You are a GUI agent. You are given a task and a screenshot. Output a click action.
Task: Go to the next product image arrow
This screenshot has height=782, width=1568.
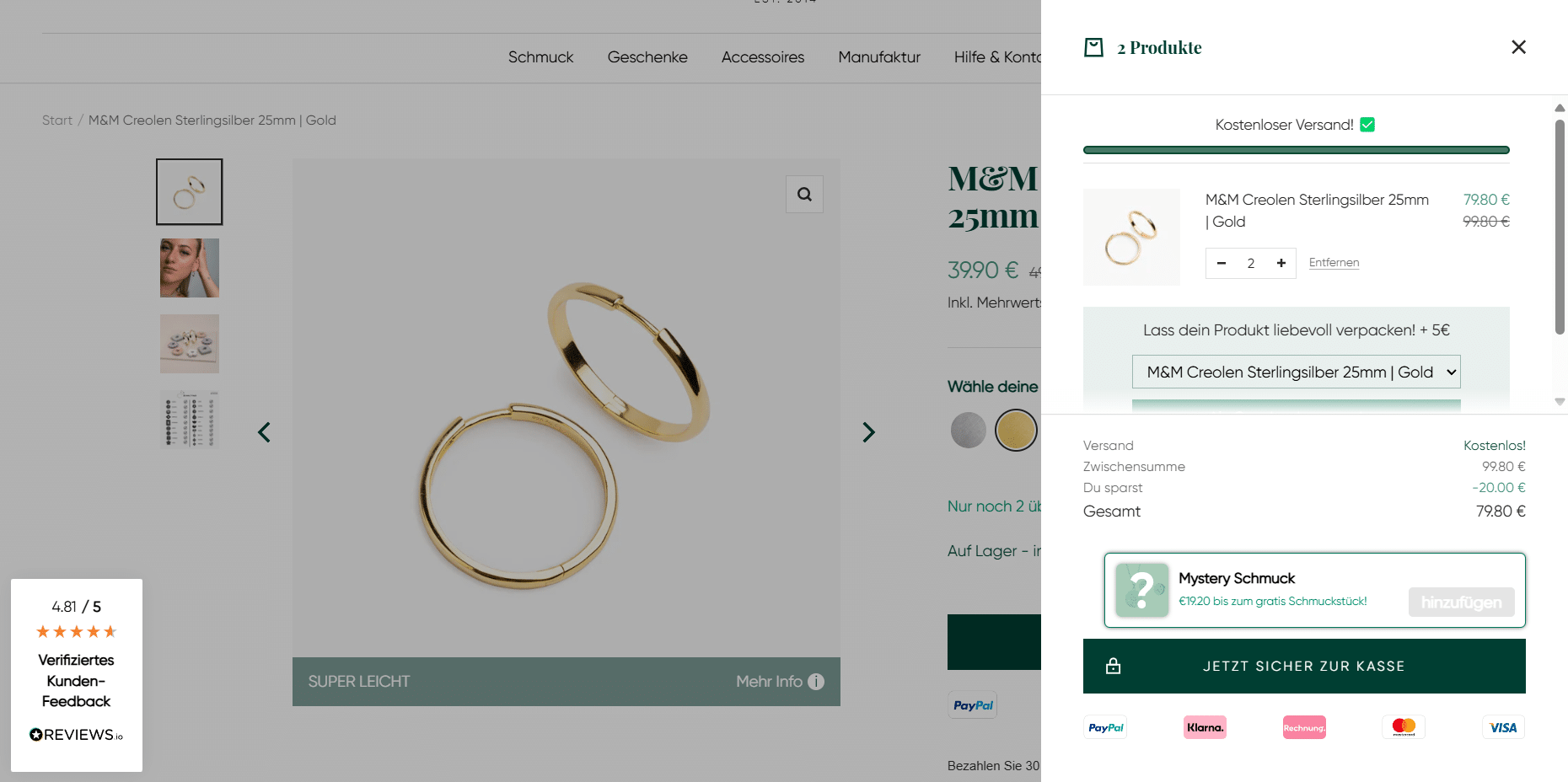(868, 432)
